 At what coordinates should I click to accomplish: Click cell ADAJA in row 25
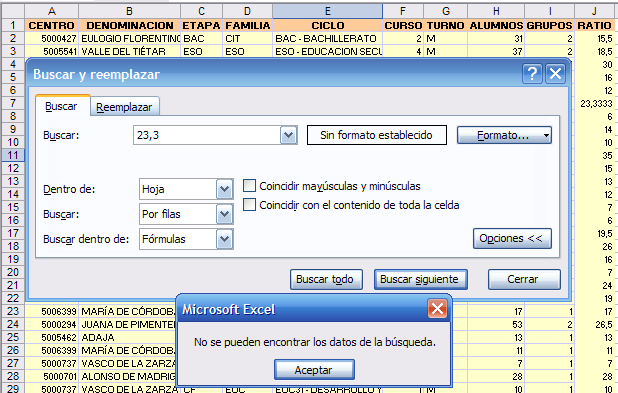coord(127,337)
